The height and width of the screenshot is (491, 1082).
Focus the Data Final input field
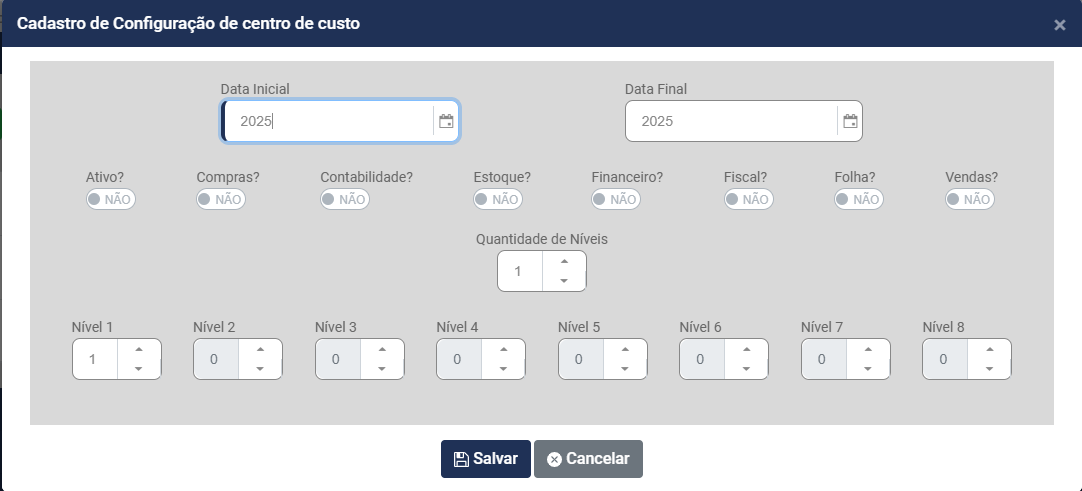pos(731,122)
